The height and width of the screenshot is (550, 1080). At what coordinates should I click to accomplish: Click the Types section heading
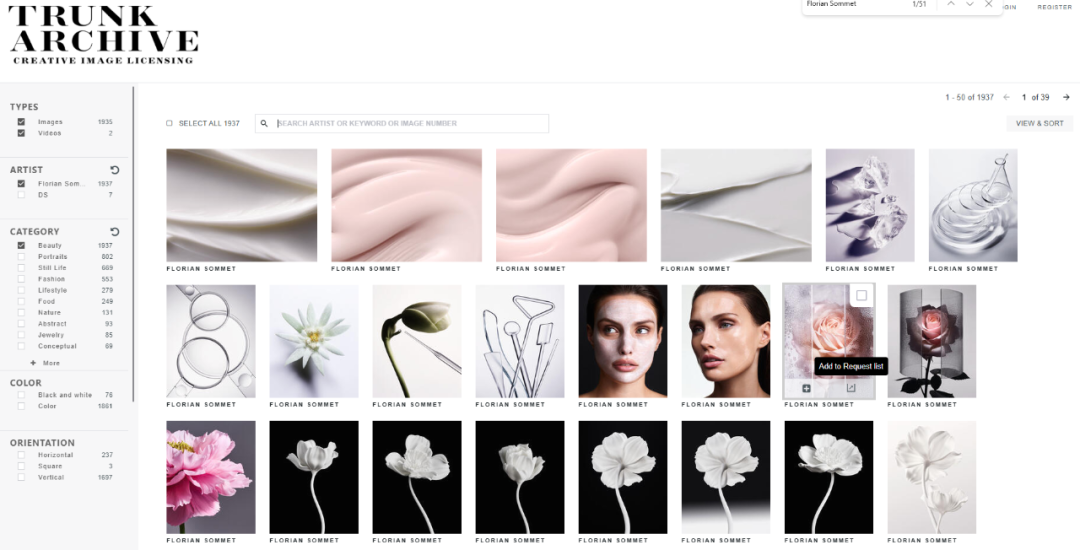(24, 107)
